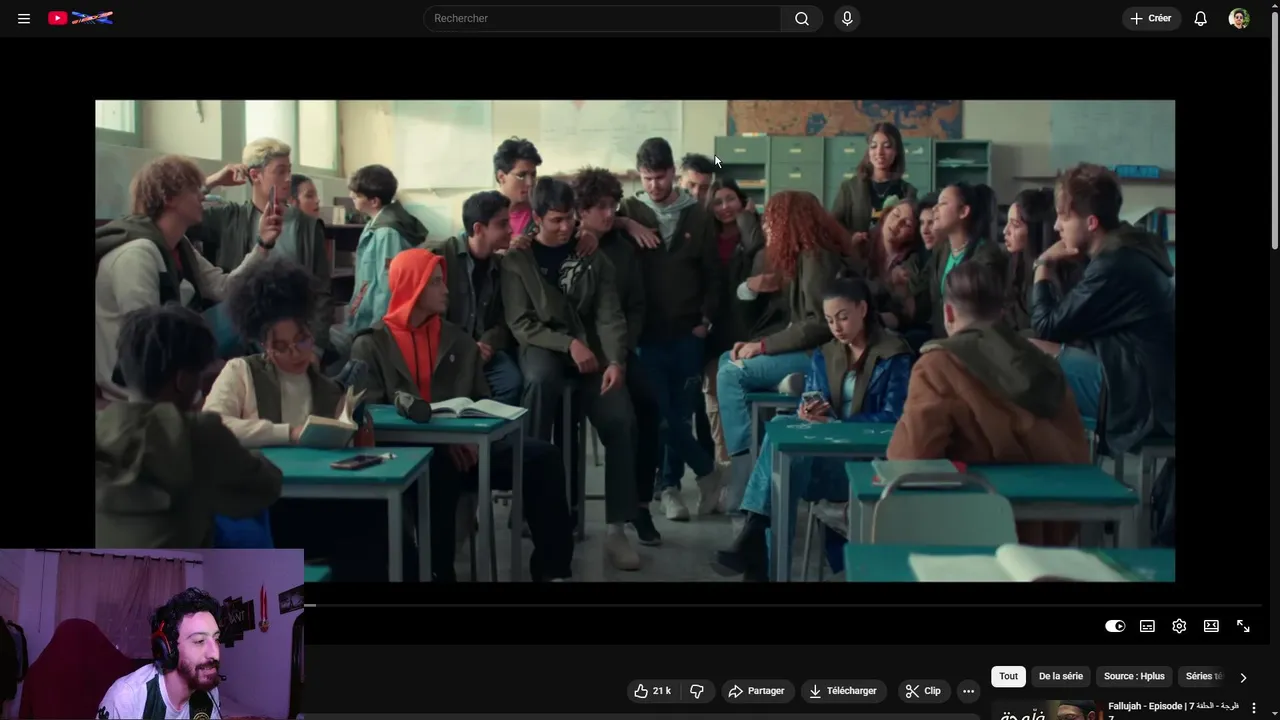Select the Source : Hplus chip

click(x=1134, y=676)
